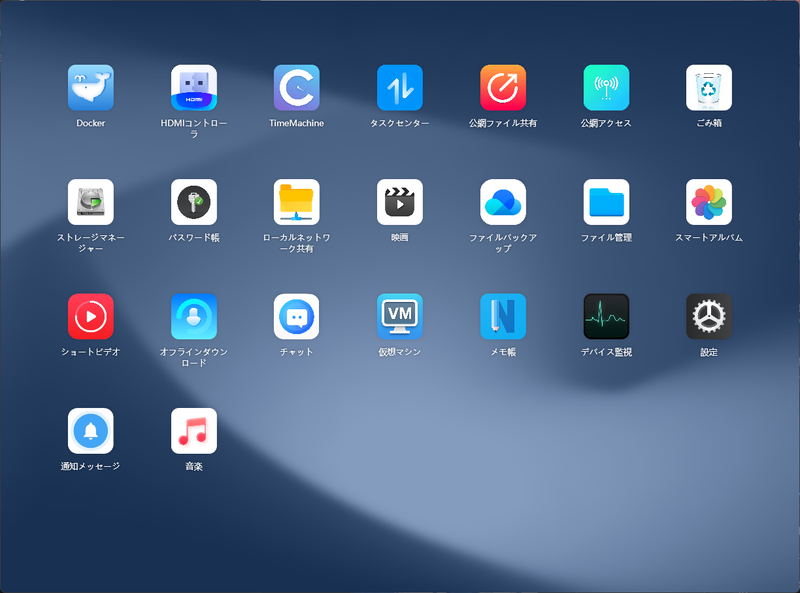
Task: Open the パスワード帳 key icon
Action: [194, 202]
